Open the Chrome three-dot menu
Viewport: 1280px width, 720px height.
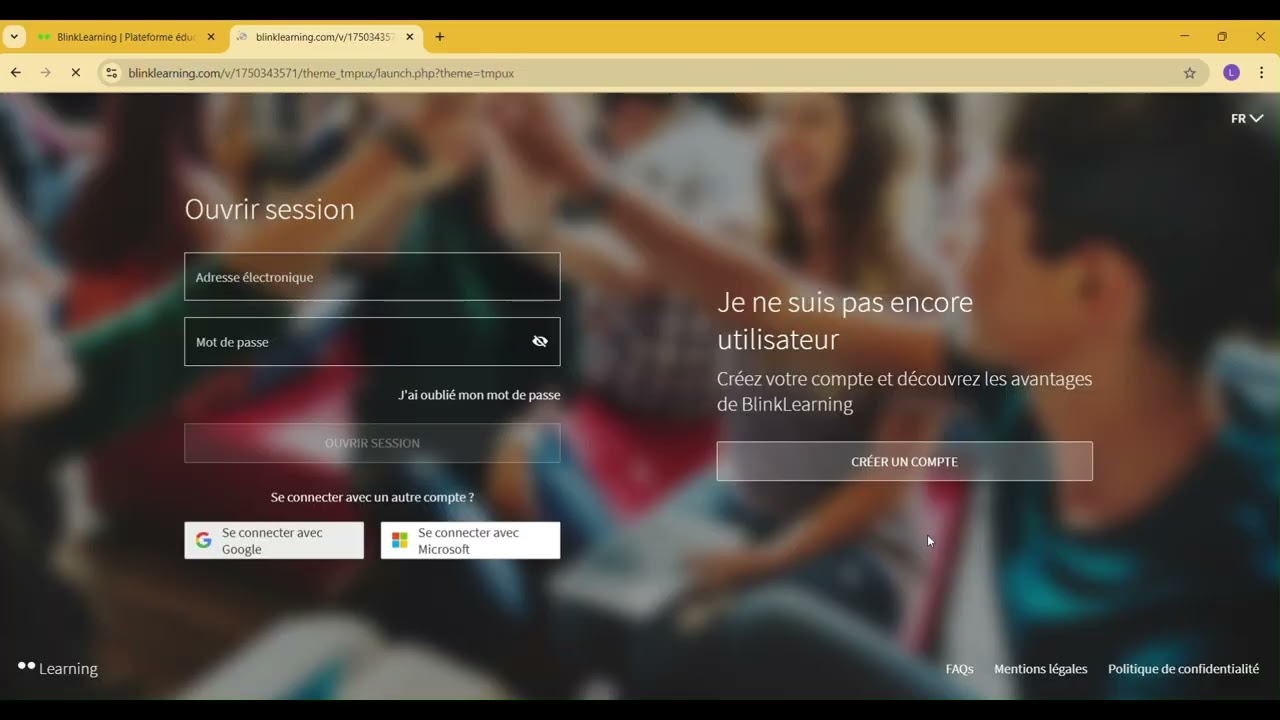pyautogui.click(x=1261, y=73)
